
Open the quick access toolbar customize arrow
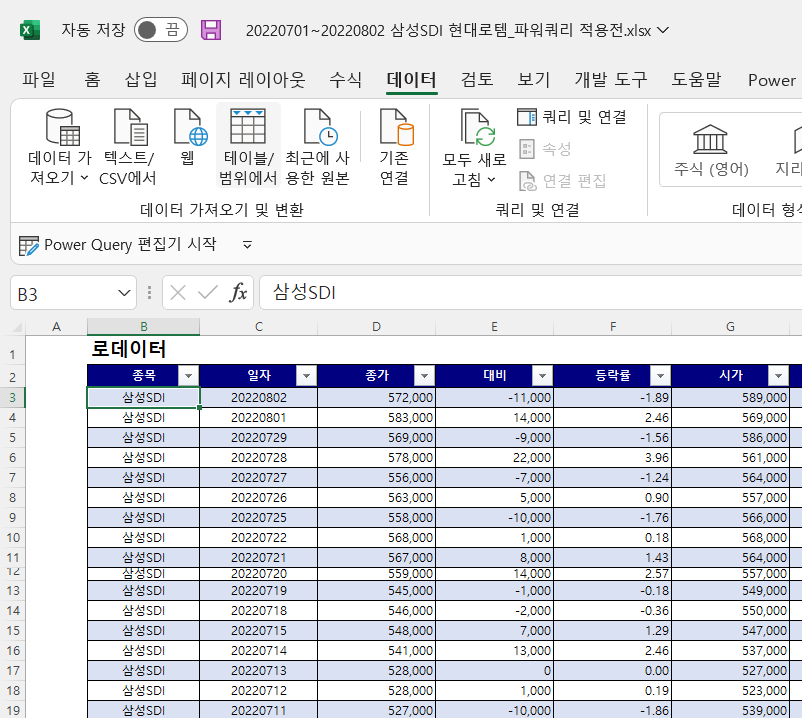click(x=247, y=245)
